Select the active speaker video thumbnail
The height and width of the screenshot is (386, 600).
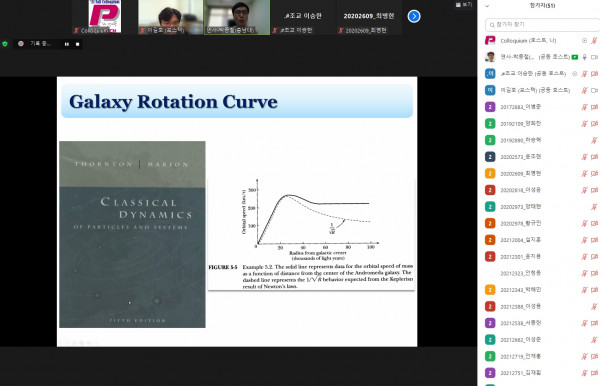(237, 17)
